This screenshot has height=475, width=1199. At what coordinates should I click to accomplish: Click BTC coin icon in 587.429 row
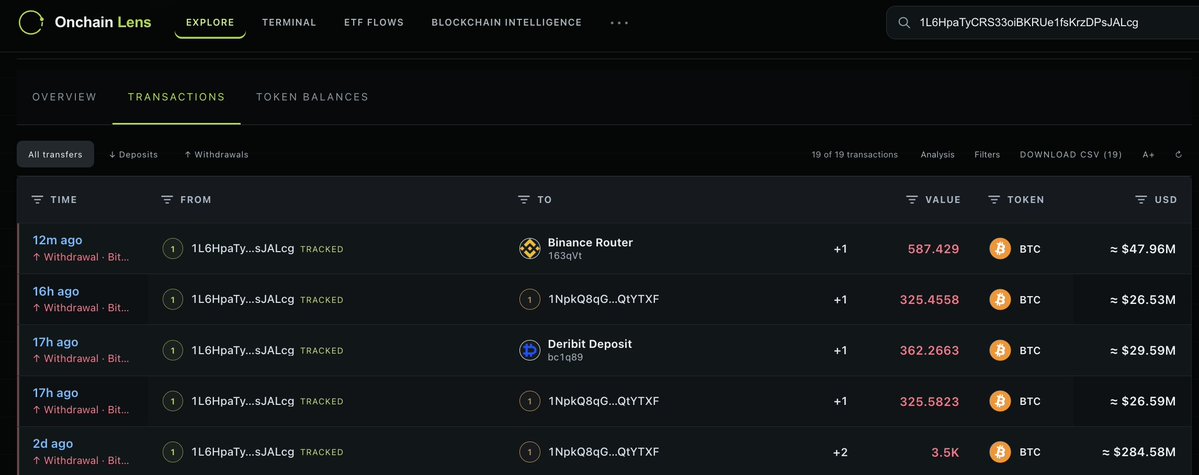pos(1000,249)
